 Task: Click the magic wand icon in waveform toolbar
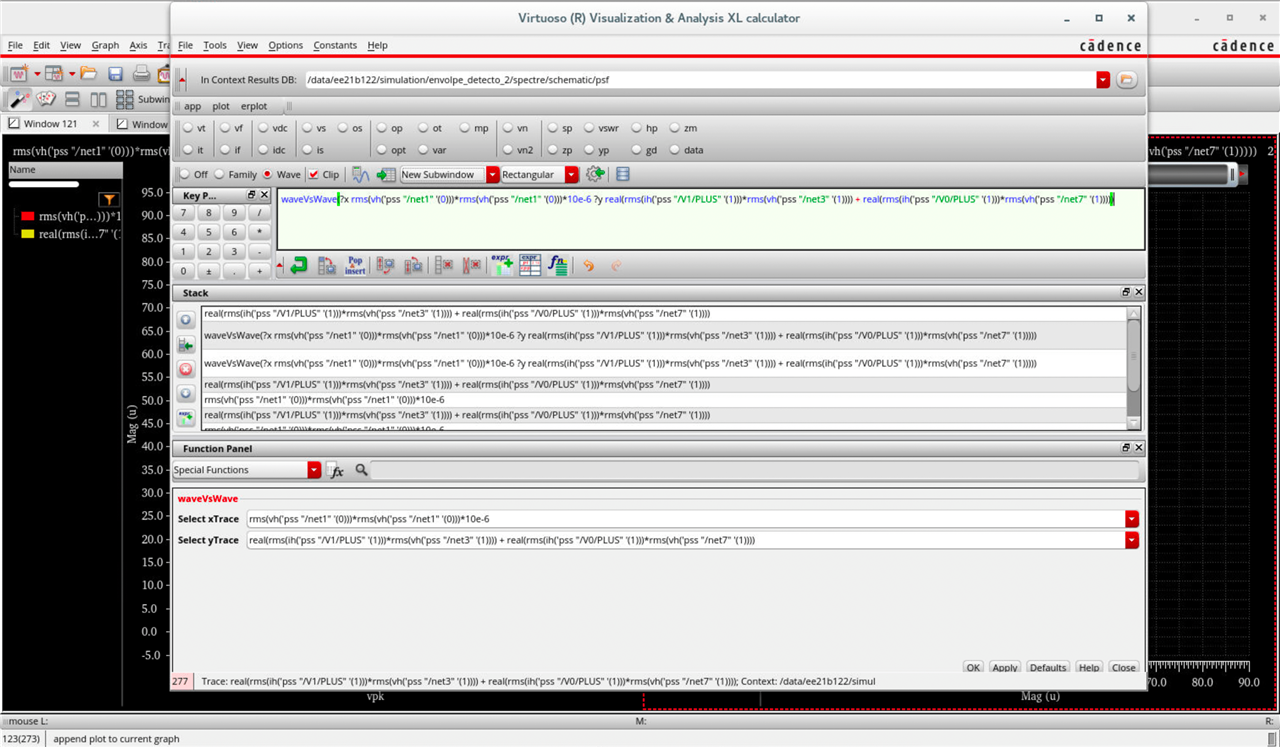pyautogui.click(x=19, y=99)
